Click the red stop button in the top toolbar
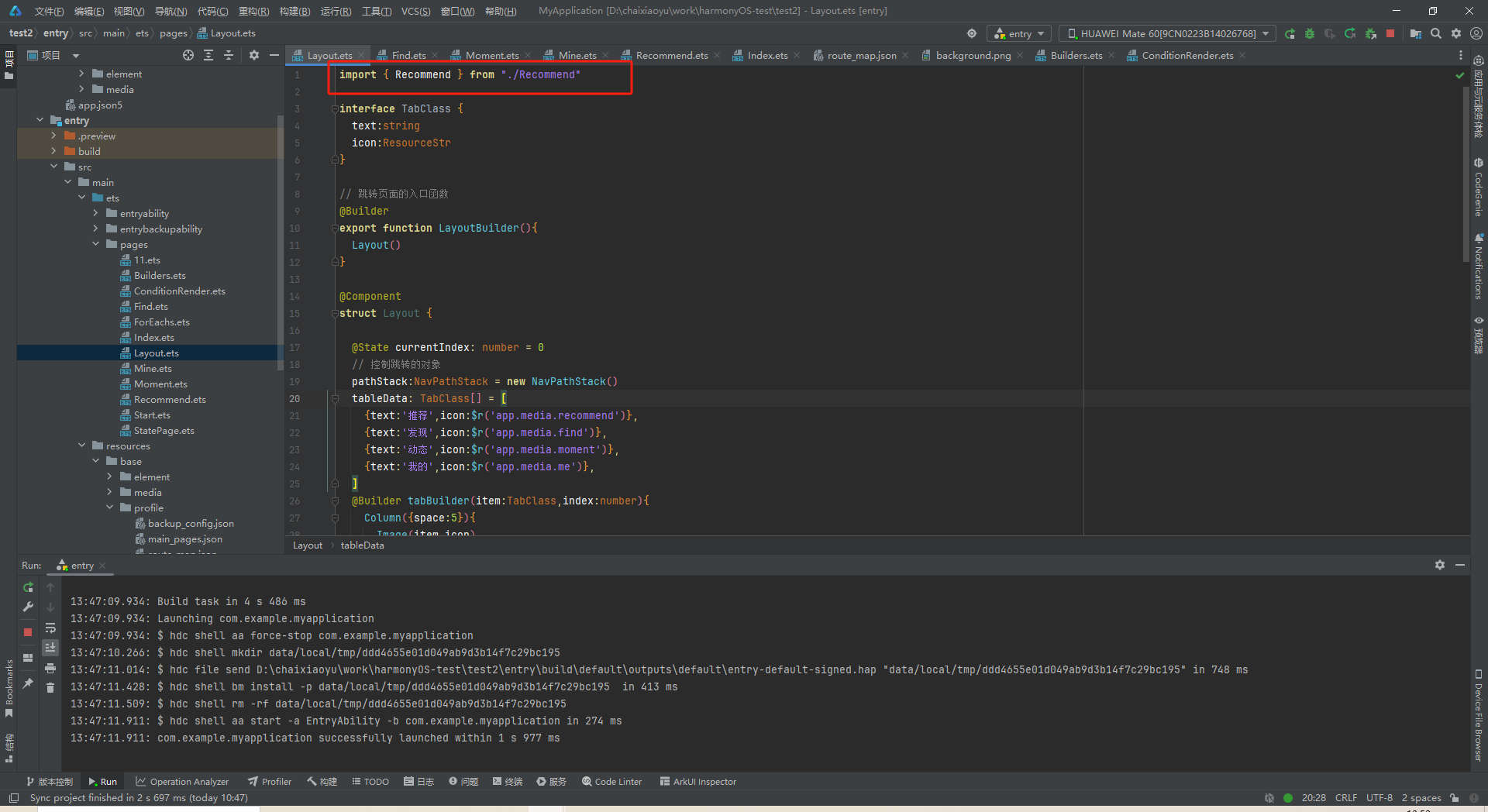Image resolution: width=1488 pixels, height=812 pixels. 1390,33
